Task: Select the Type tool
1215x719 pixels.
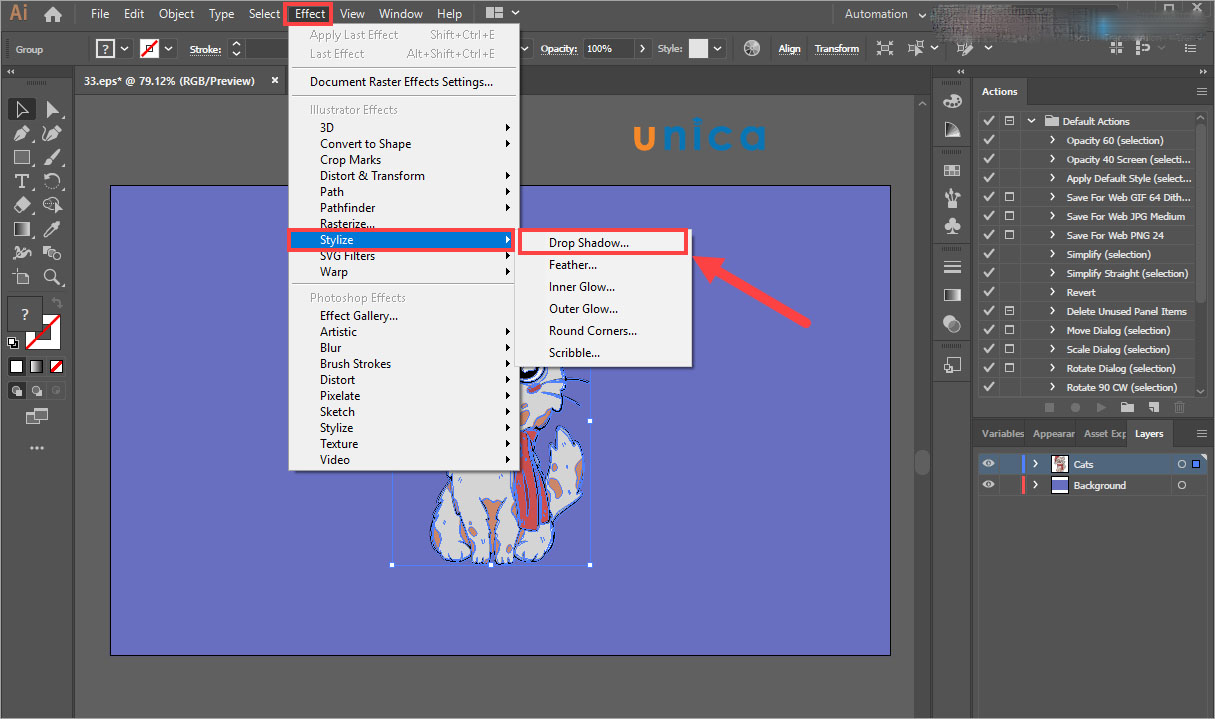Action: 22,181
